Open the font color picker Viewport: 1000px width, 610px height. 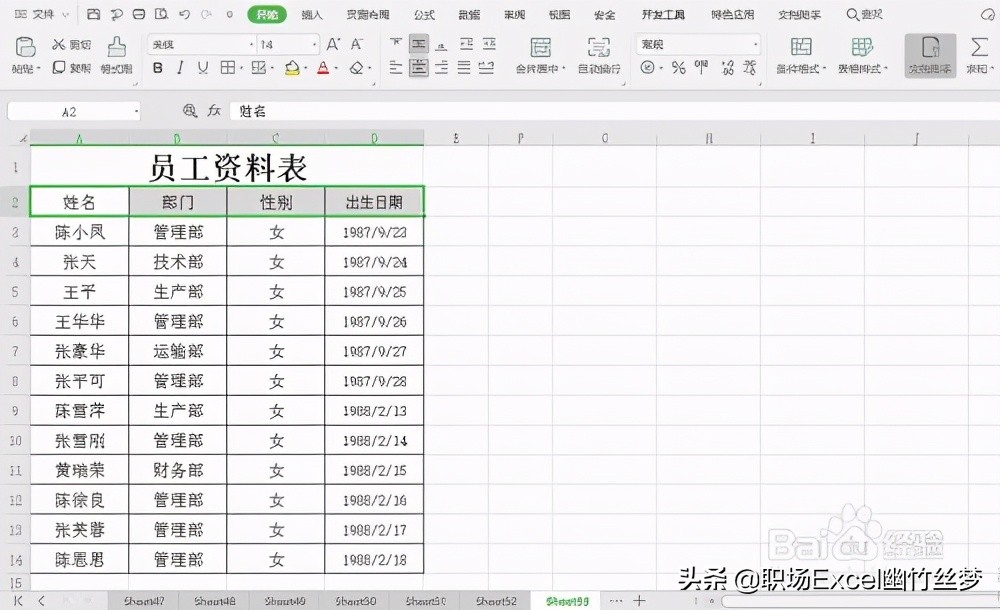pos(323,68)
